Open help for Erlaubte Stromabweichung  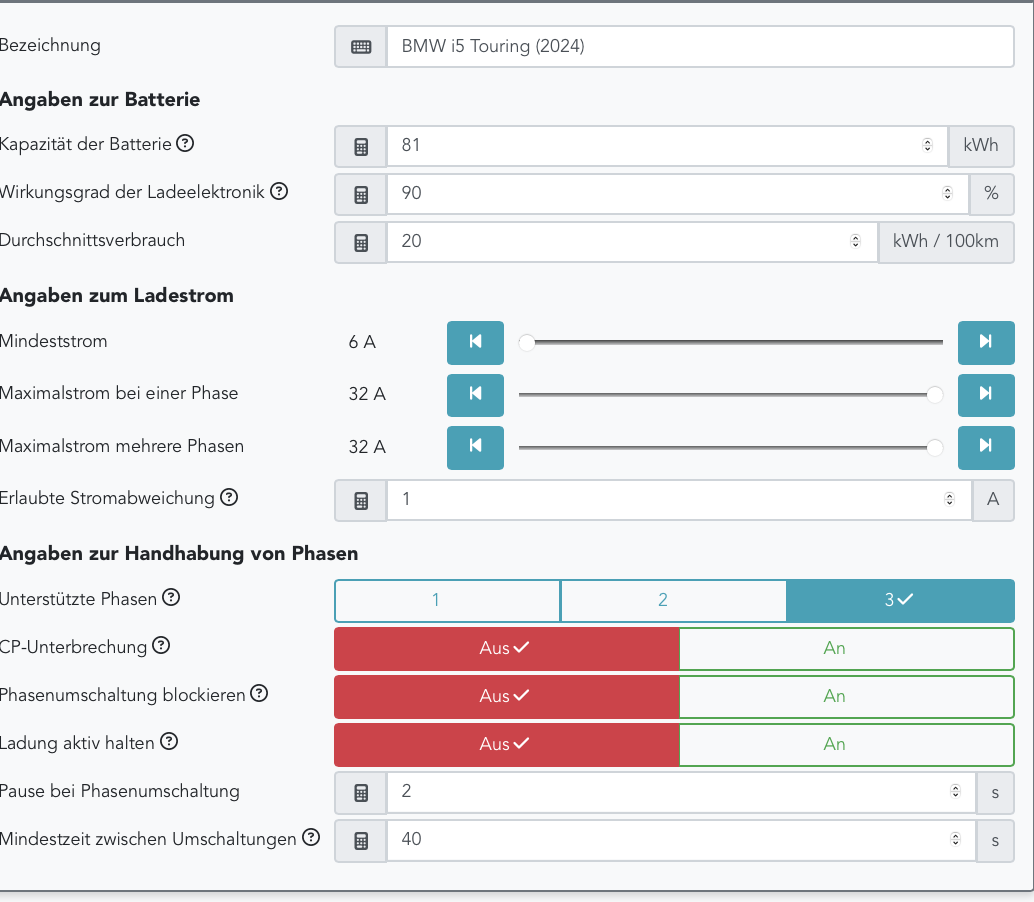[229, 497]
